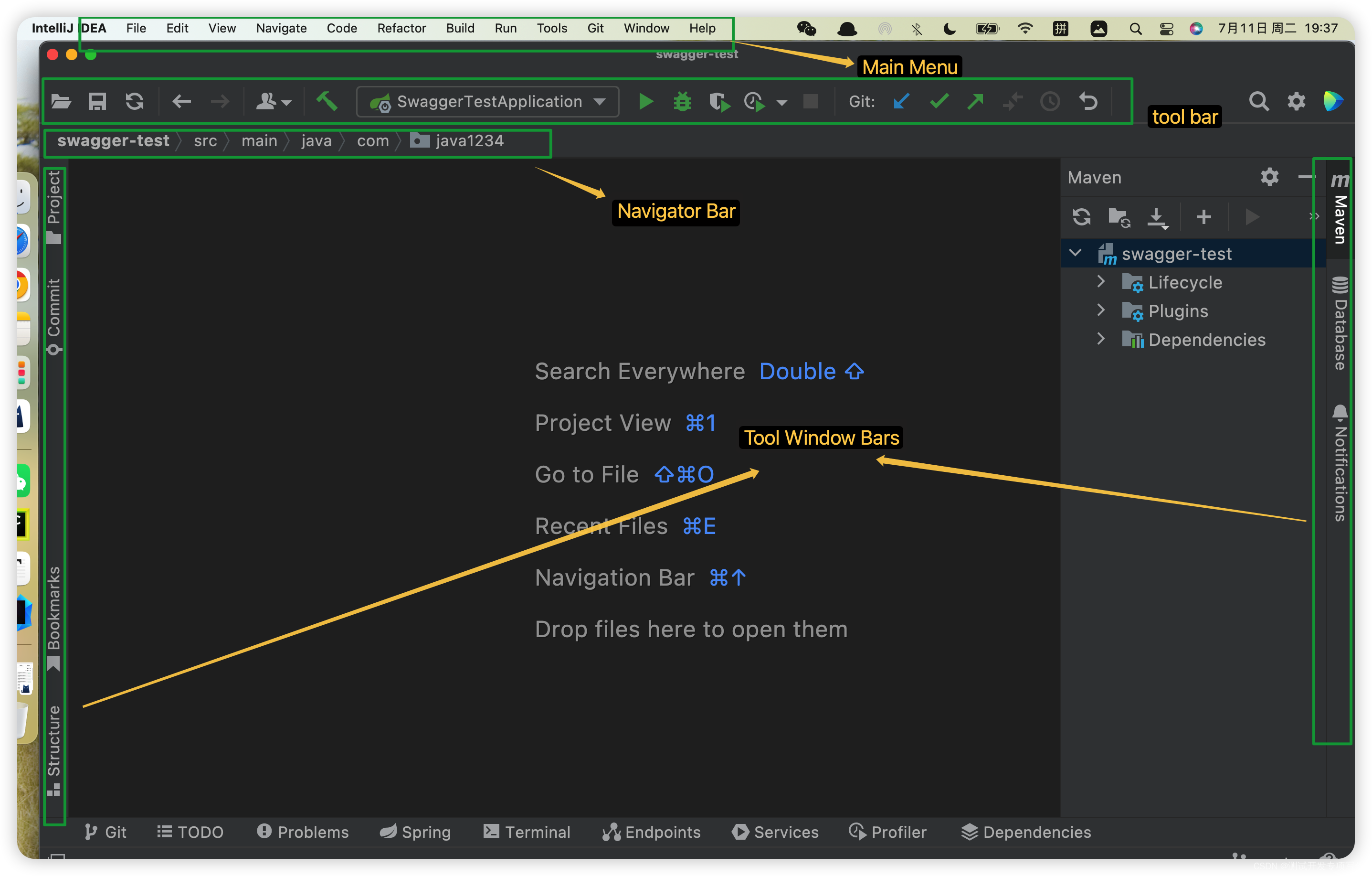Open the Profiler tool window tab
Screen dimensions: 1372x876
(888, 832)
